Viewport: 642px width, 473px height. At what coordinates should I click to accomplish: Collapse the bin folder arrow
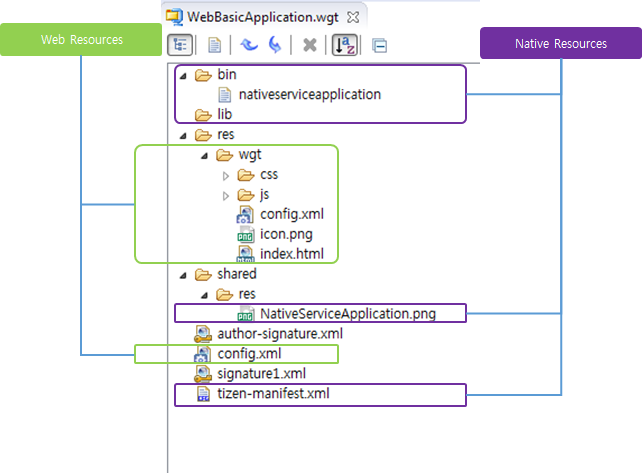tap(182, 75)
